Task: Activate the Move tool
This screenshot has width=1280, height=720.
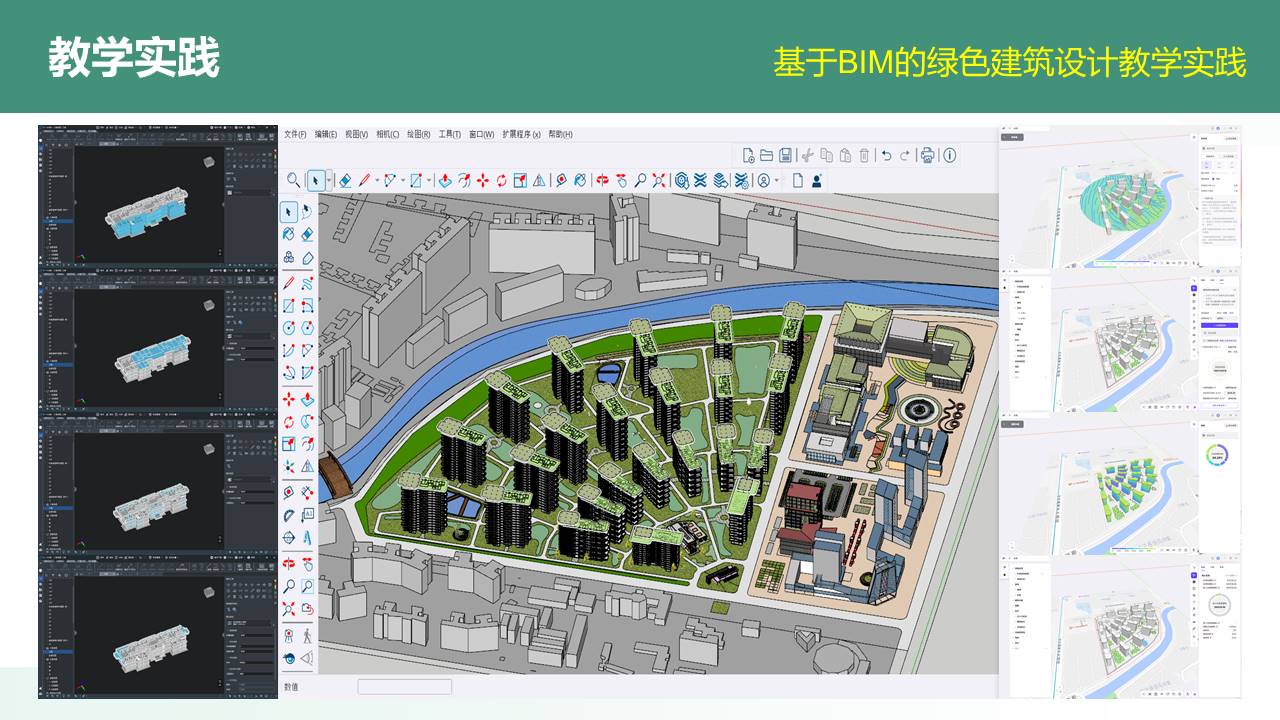Action: pos(481,180)
